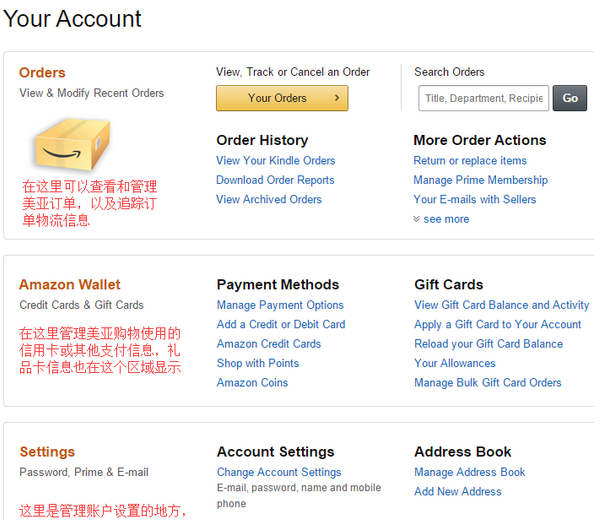Screen dimensions: 605x520
Task: Click the Gift Cards heading
Action: (449, 284)
